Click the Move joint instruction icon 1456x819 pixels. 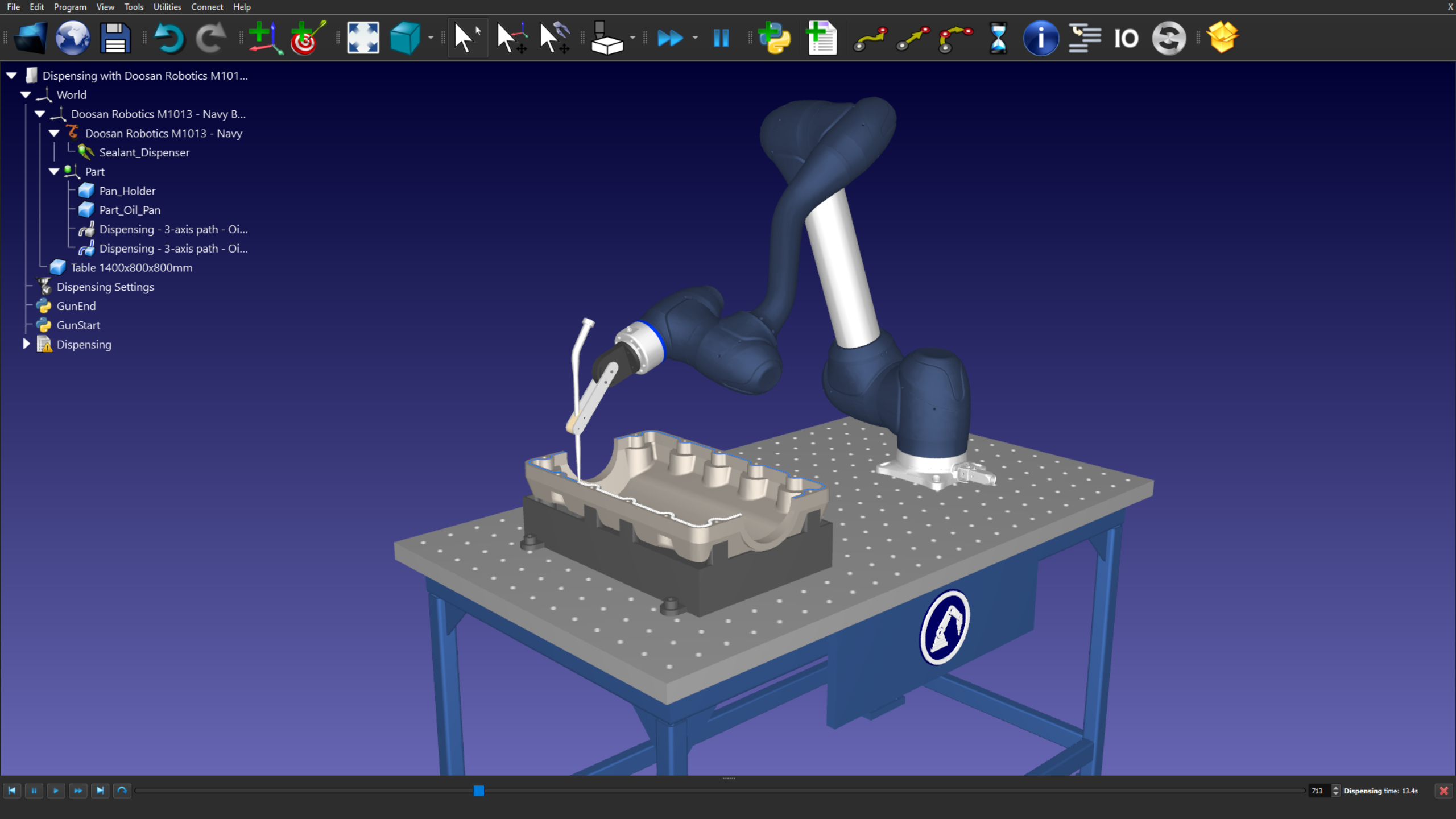click(870, 38)
